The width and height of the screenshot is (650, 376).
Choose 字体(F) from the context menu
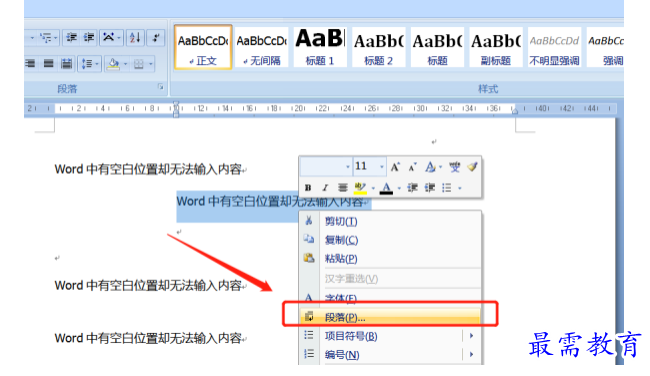pos(390,298)
